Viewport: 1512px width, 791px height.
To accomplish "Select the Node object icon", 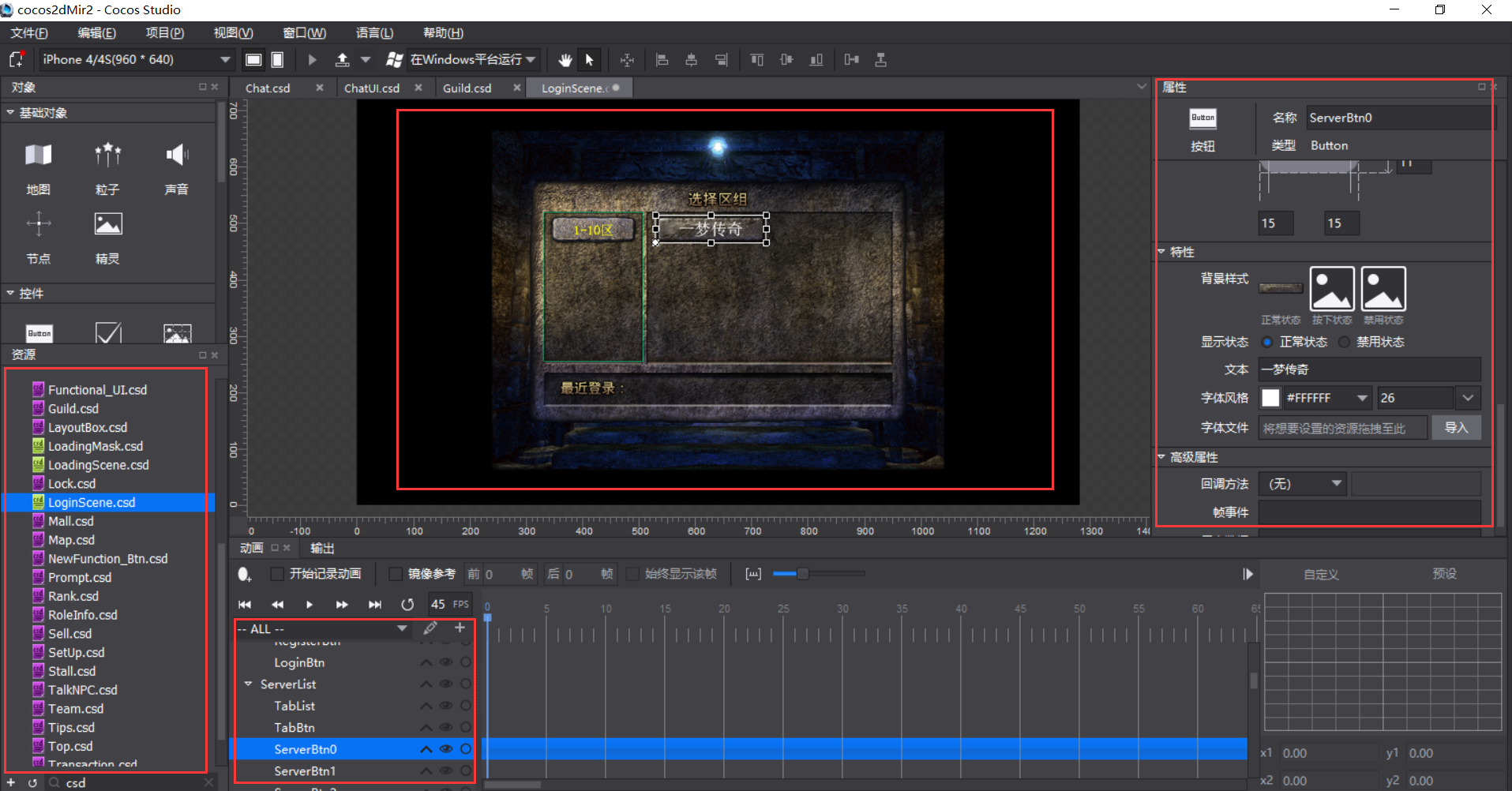I will (x=38, y=224).
